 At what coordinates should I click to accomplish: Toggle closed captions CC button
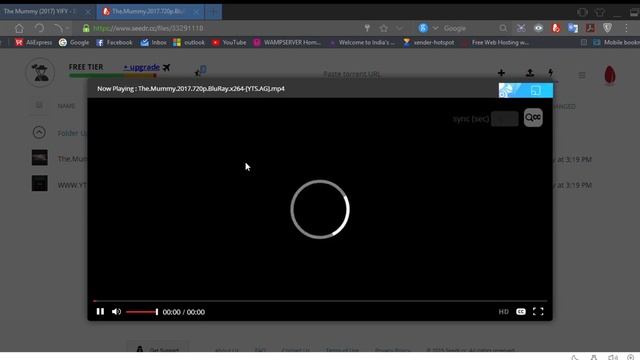click(520, 311)
